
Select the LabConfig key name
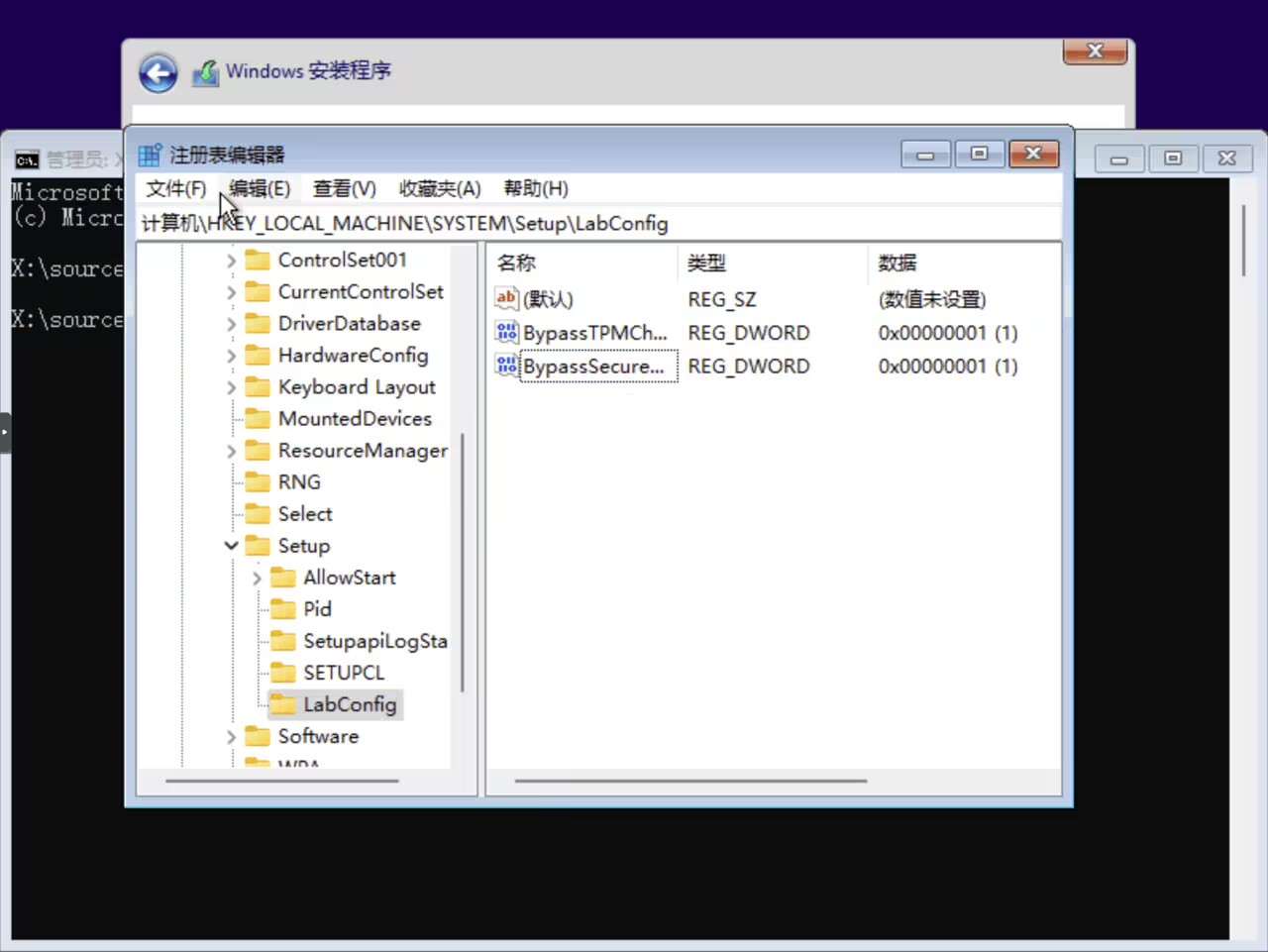[350, 703]
